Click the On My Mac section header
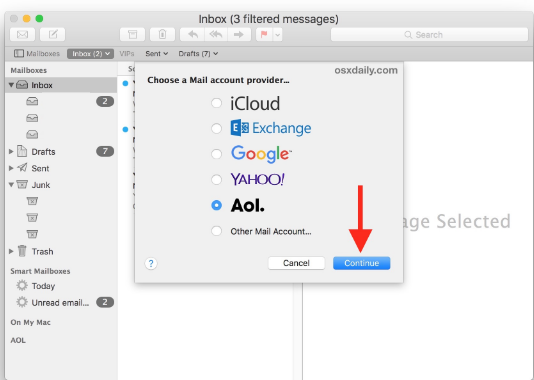The height and width of the screenshot is (380, 534). tap(30, 322)
